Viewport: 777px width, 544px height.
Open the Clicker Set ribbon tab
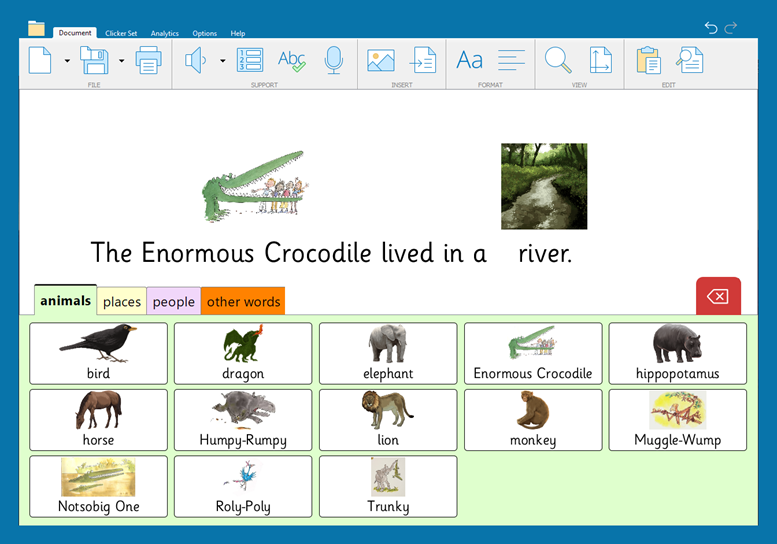tap(122, 33)
